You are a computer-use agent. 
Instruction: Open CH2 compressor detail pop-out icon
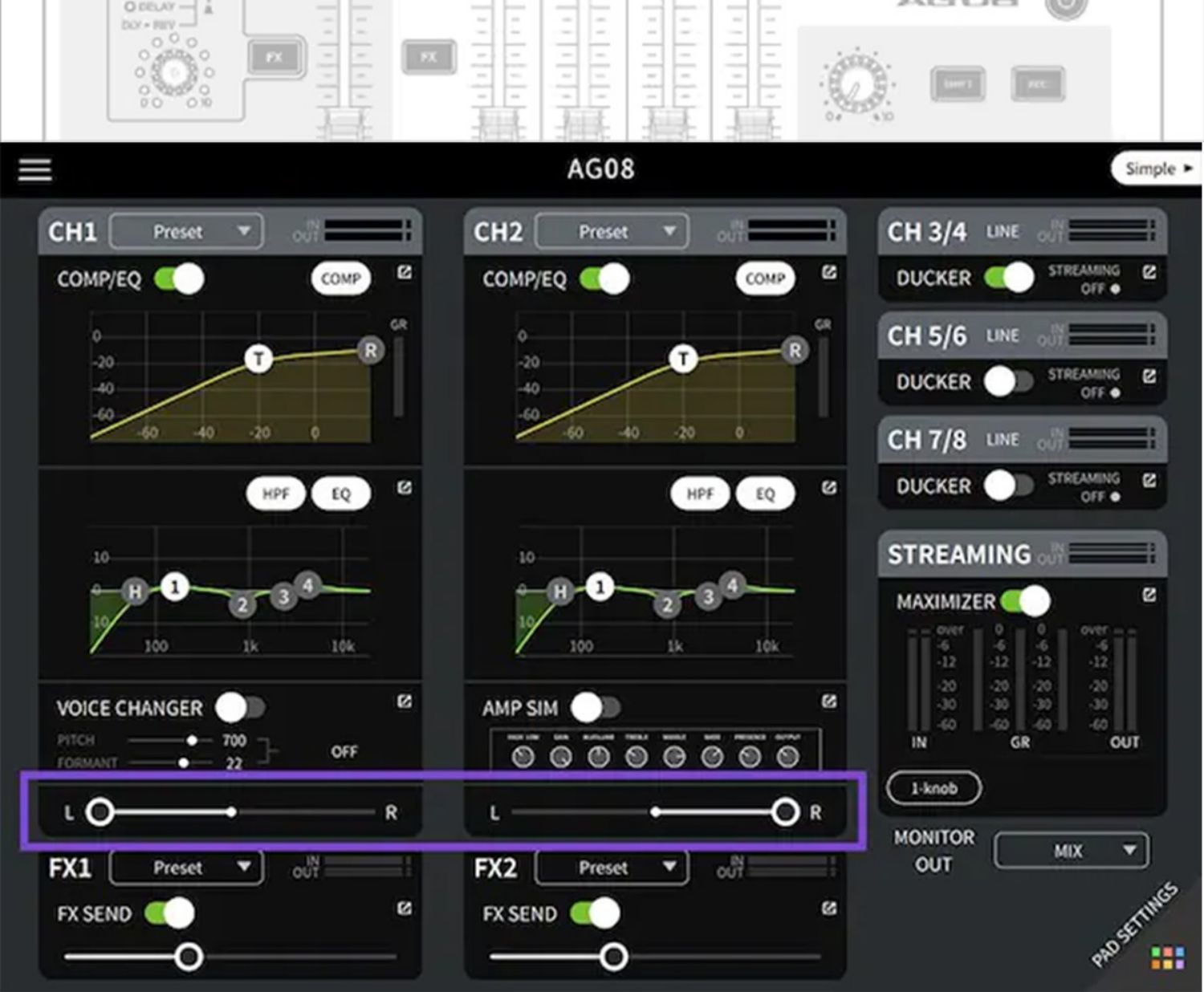[x=829, y=273]
